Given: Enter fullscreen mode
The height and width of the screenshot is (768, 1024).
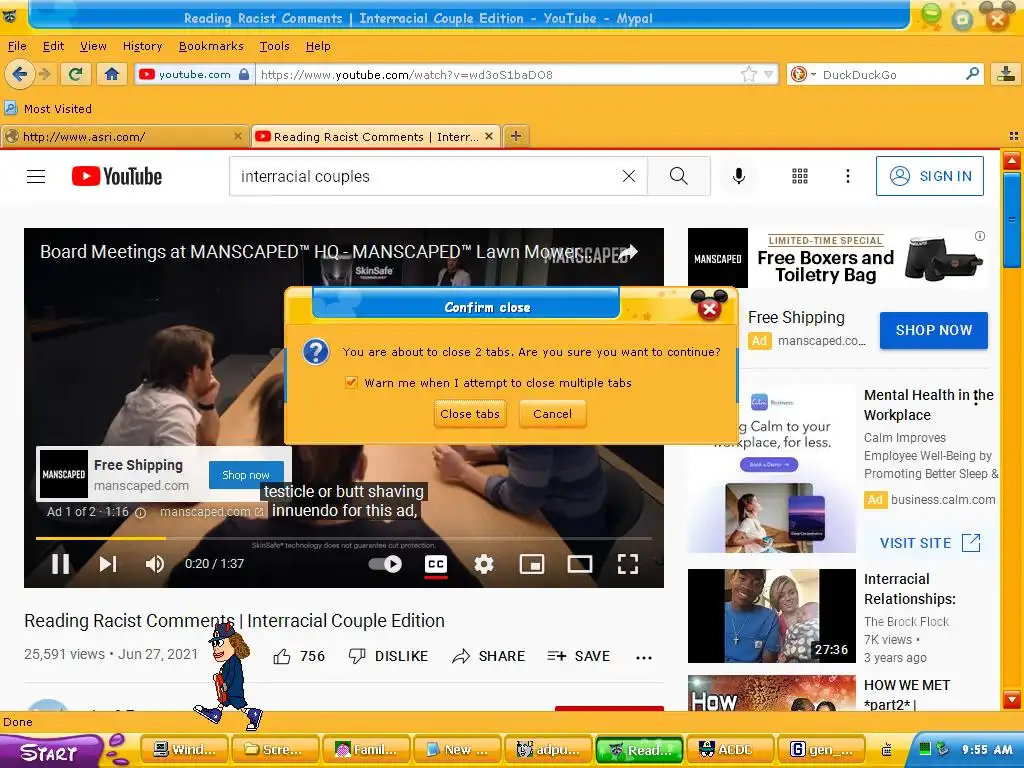Looking at the screenshot, I should (x=628, y=564).
